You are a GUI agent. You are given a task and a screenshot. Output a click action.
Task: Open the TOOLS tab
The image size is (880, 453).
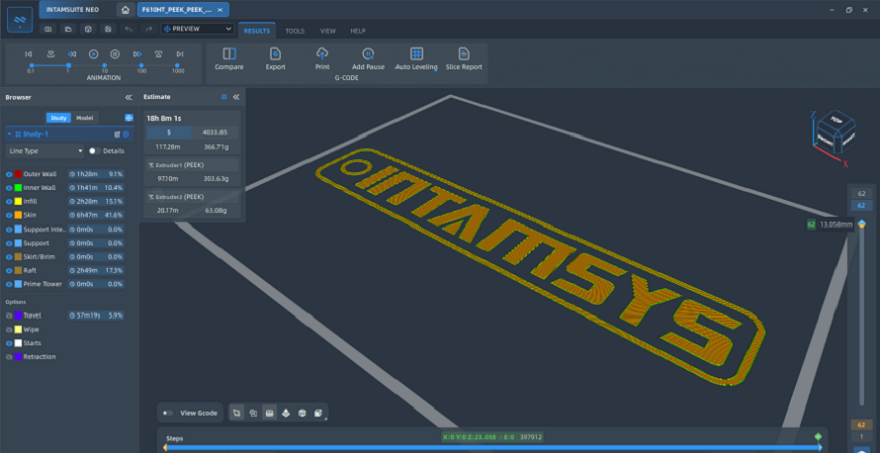tap(295, 31)
